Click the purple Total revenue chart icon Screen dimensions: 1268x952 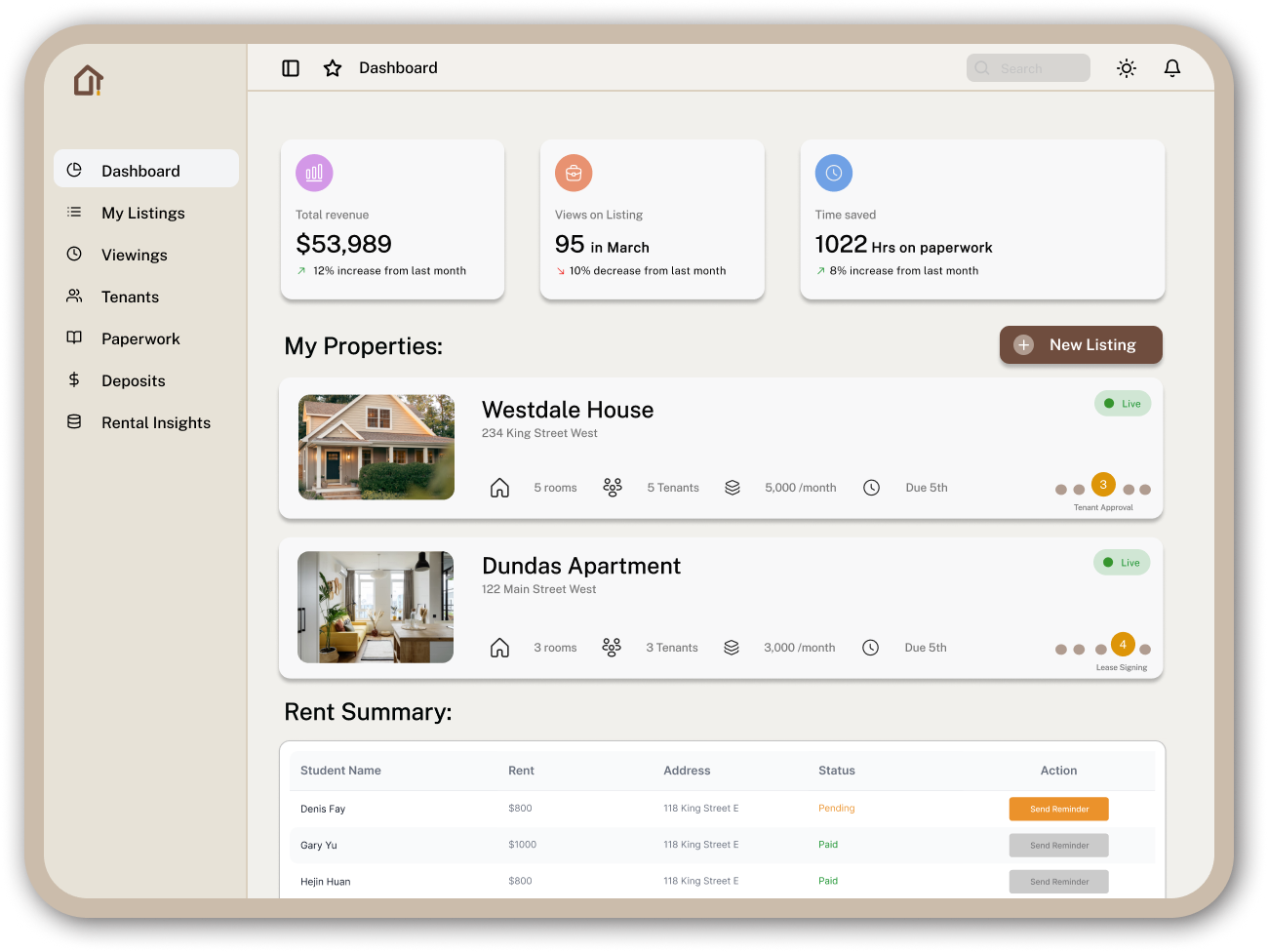coord(314,173)
